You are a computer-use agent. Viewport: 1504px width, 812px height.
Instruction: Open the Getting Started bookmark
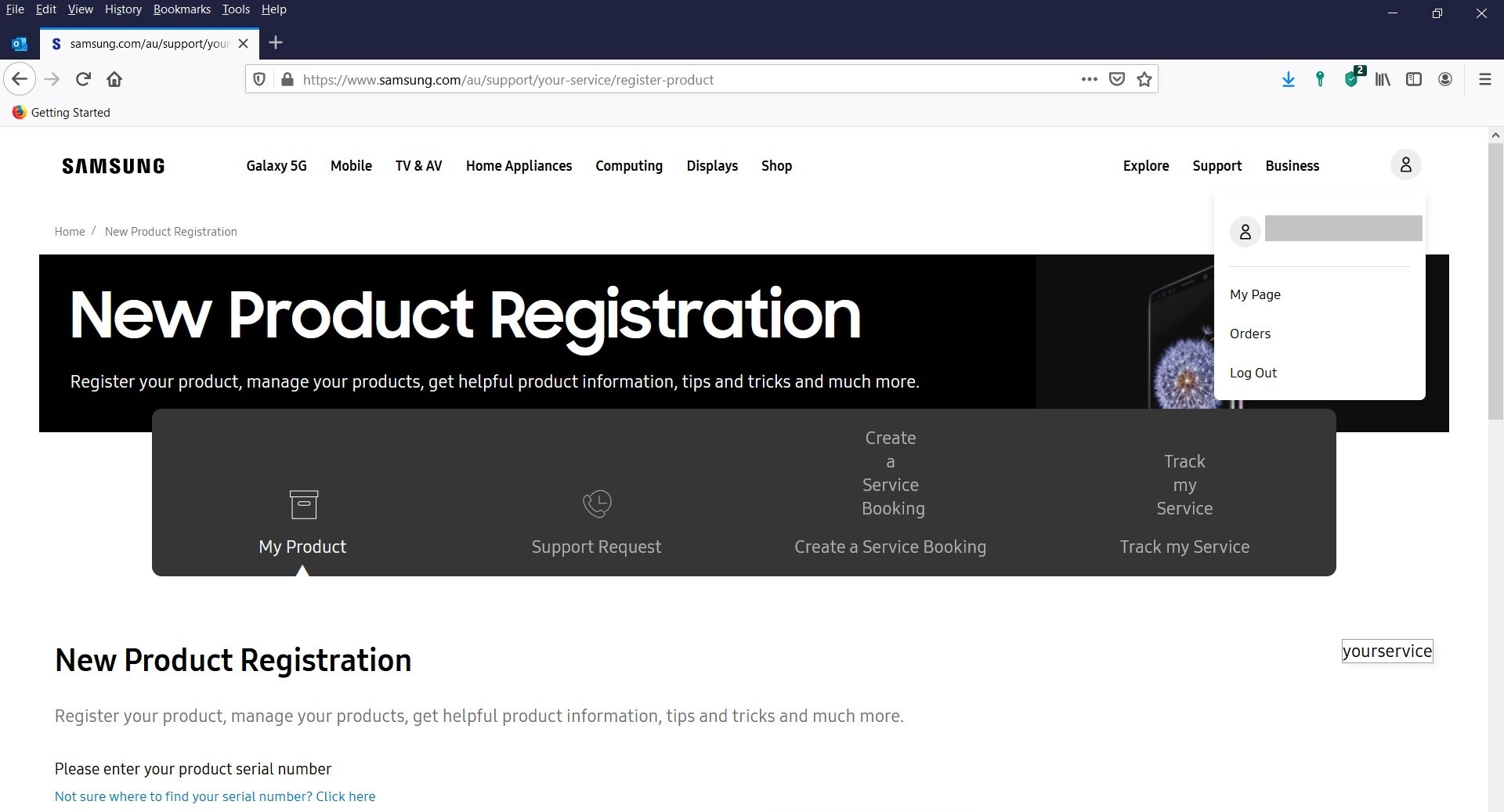[61, 112]
